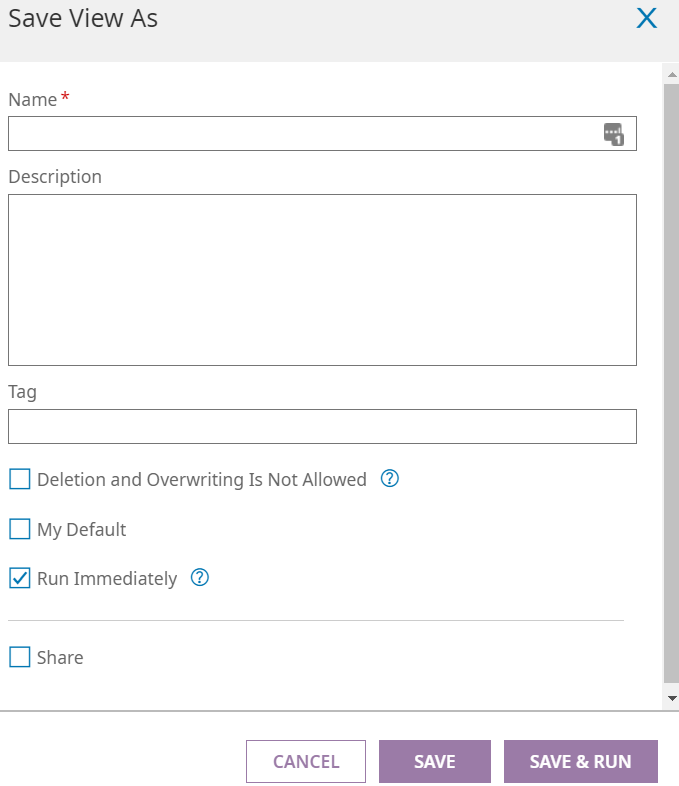
Task: Click the Description label text
Action: (x=55, y=177)
